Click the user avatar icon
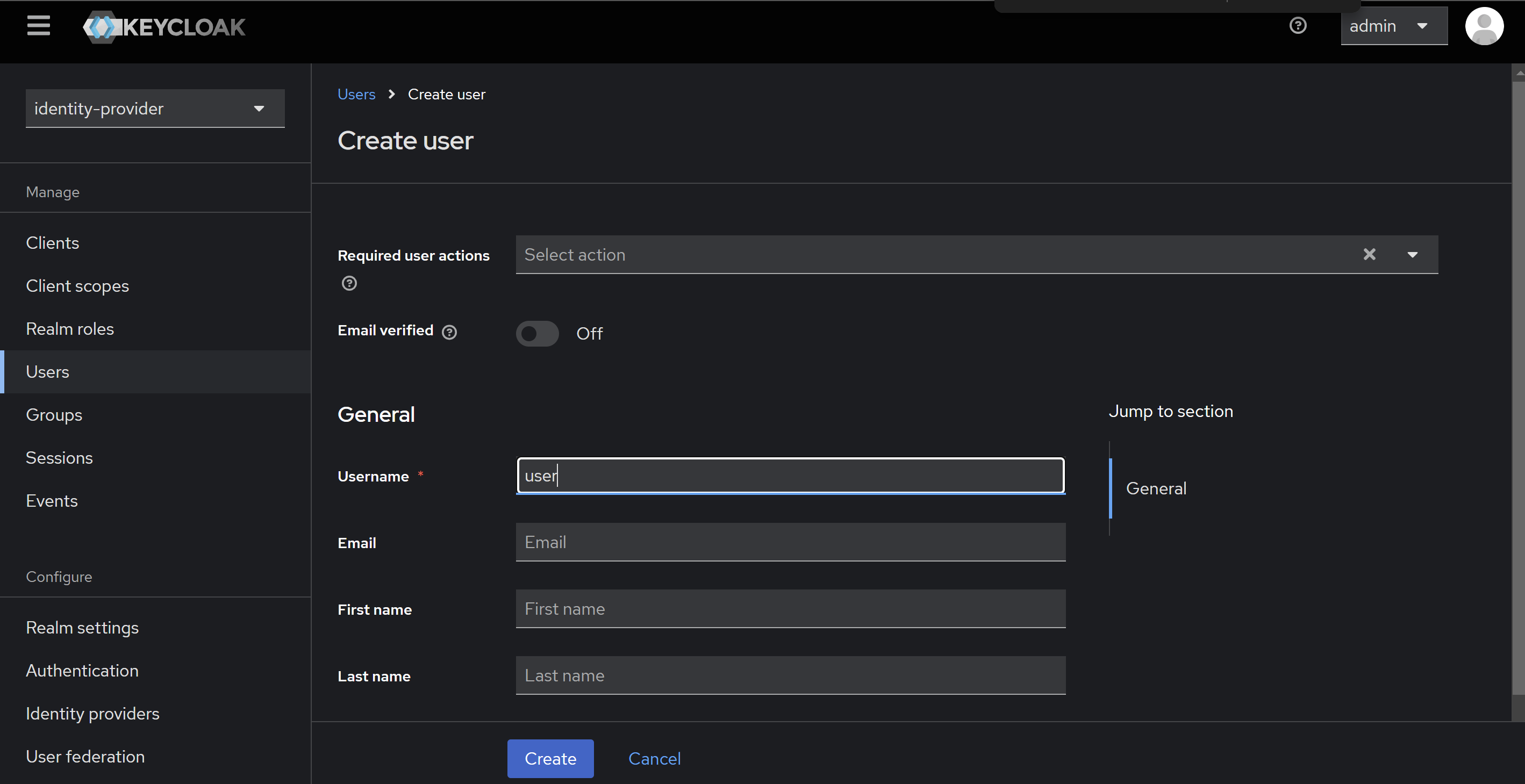 1484,26
